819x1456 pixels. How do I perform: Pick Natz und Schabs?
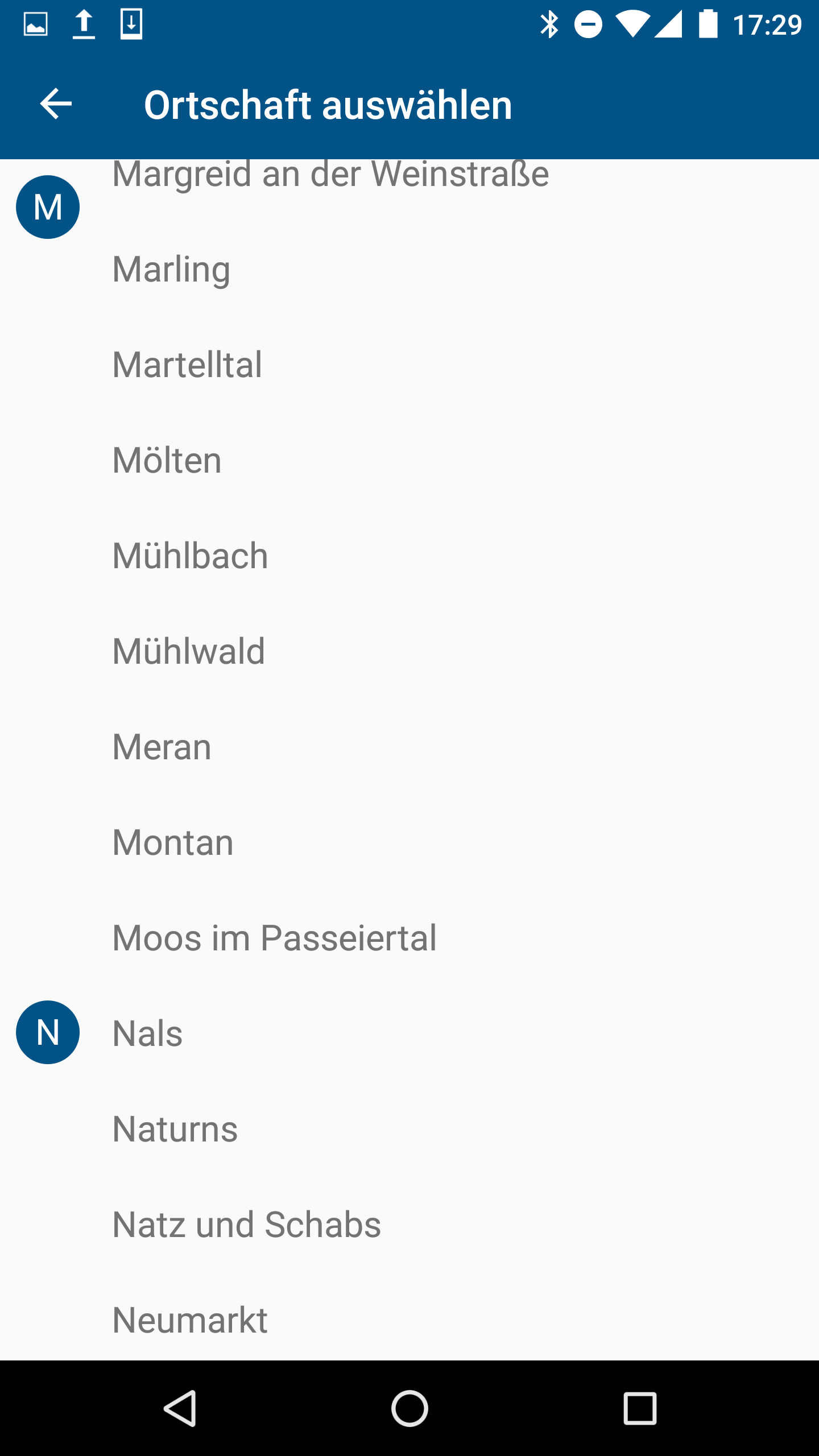coord(247,1225)
